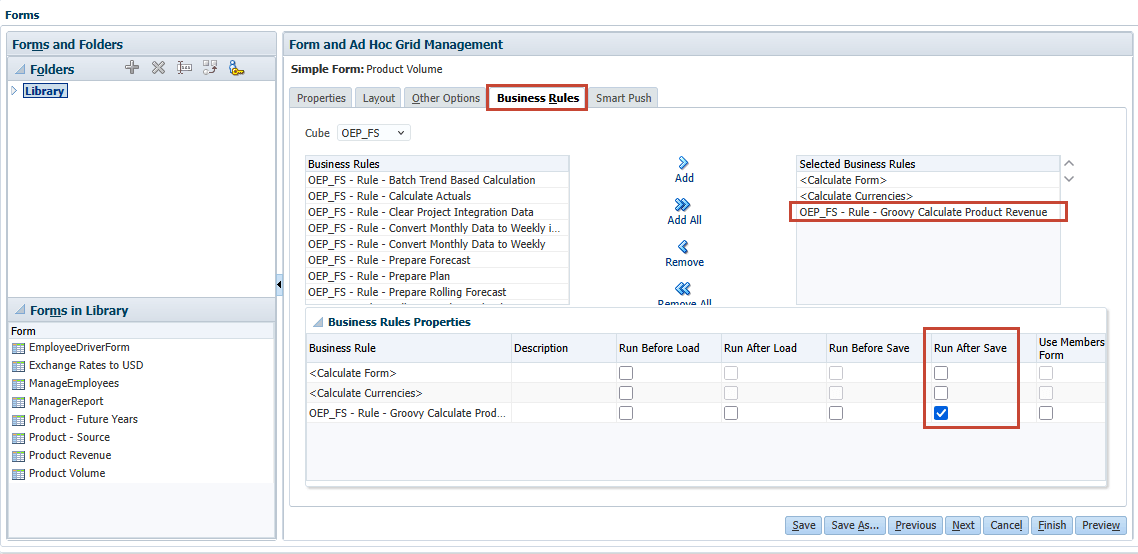Collapse the Forms in Library section
This screenshot has width=1138, height=554.
click(x=20, y=311)
